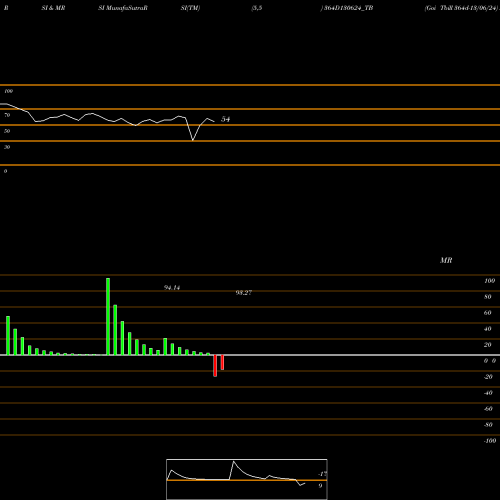Click the MR axis label -60
Image resolution: width=500 pixels, height=500 pixels.
(488, 409)
